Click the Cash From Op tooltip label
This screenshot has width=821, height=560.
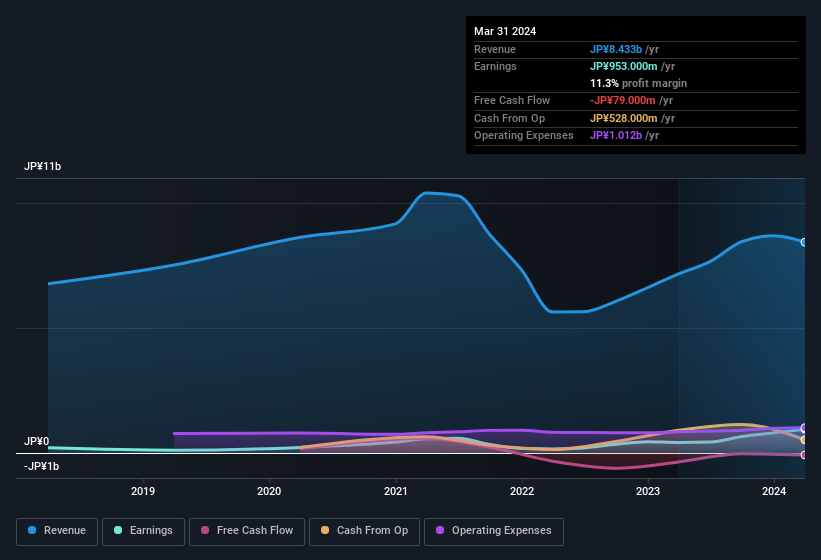pos(509,118)
